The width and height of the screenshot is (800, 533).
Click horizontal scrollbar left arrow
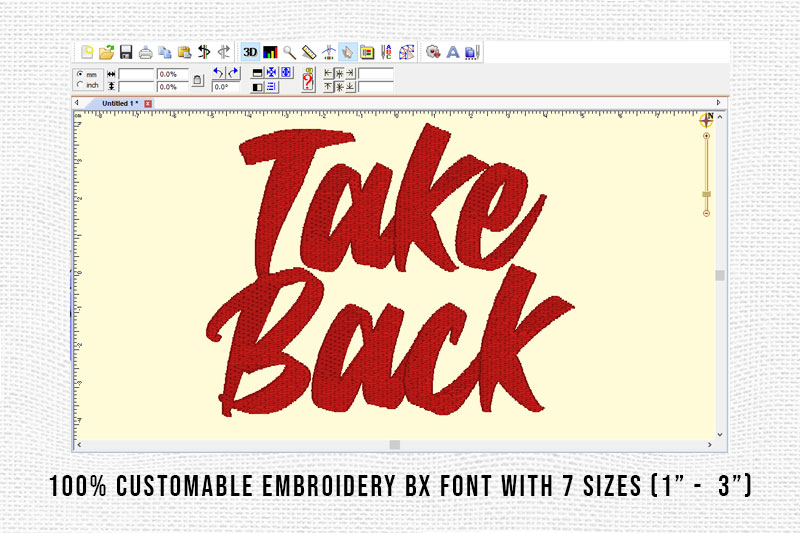[80, 445]
